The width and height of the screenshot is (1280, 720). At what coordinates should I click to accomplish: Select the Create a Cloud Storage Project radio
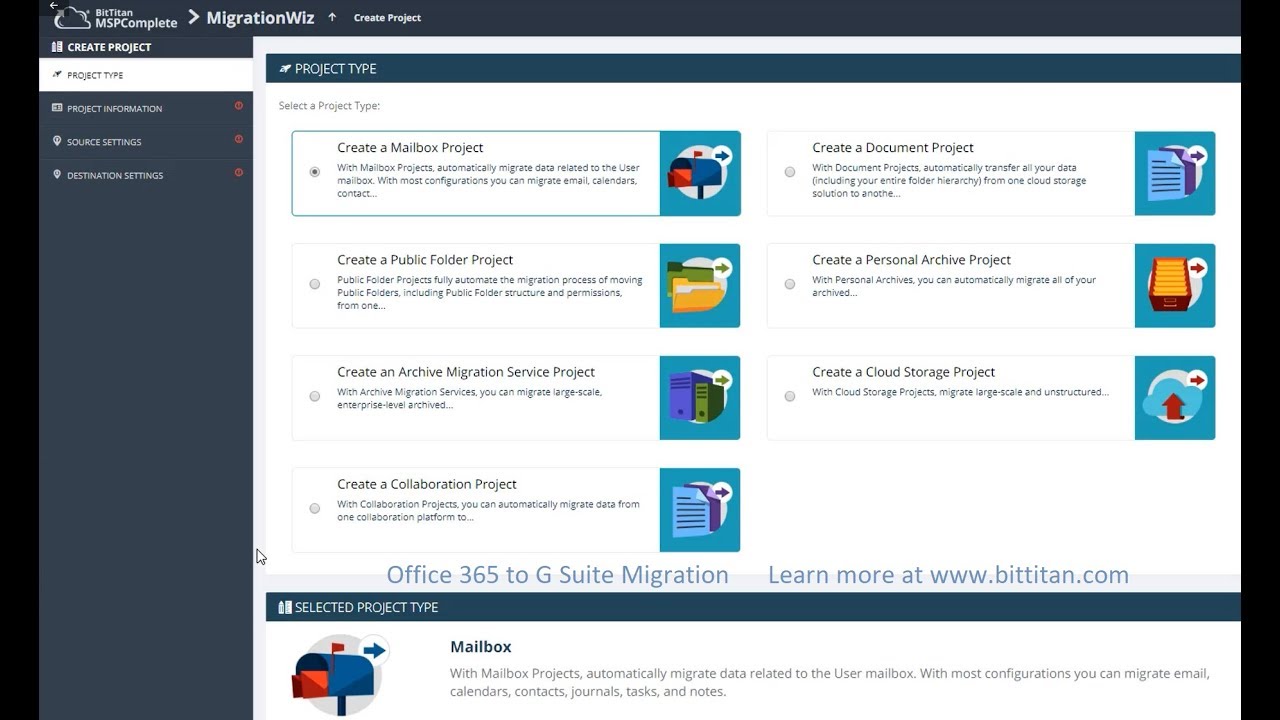[x=790, y=396]
